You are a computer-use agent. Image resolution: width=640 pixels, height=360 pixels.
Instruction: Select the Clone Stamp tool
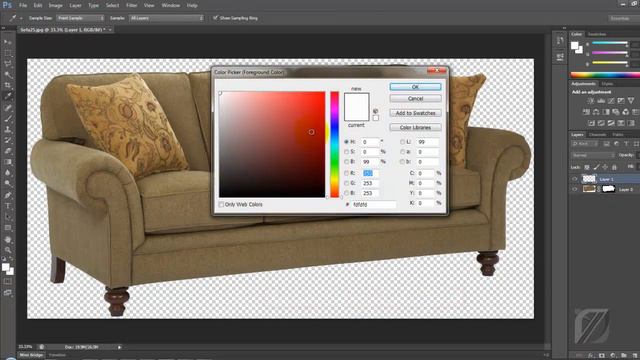point(8,129)
